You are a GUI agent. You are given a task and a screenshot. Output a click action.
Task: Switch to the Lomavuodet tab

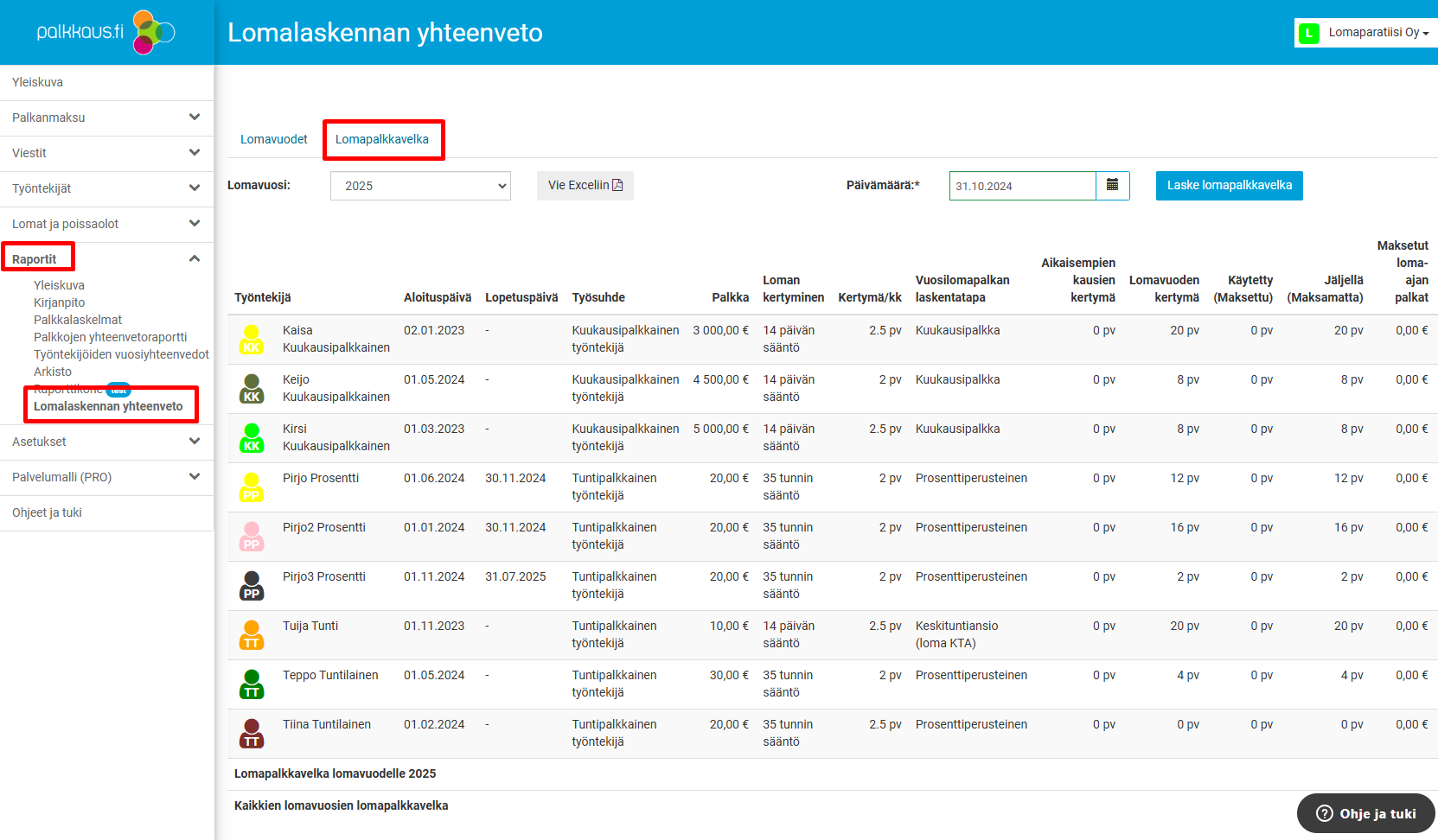274,139
